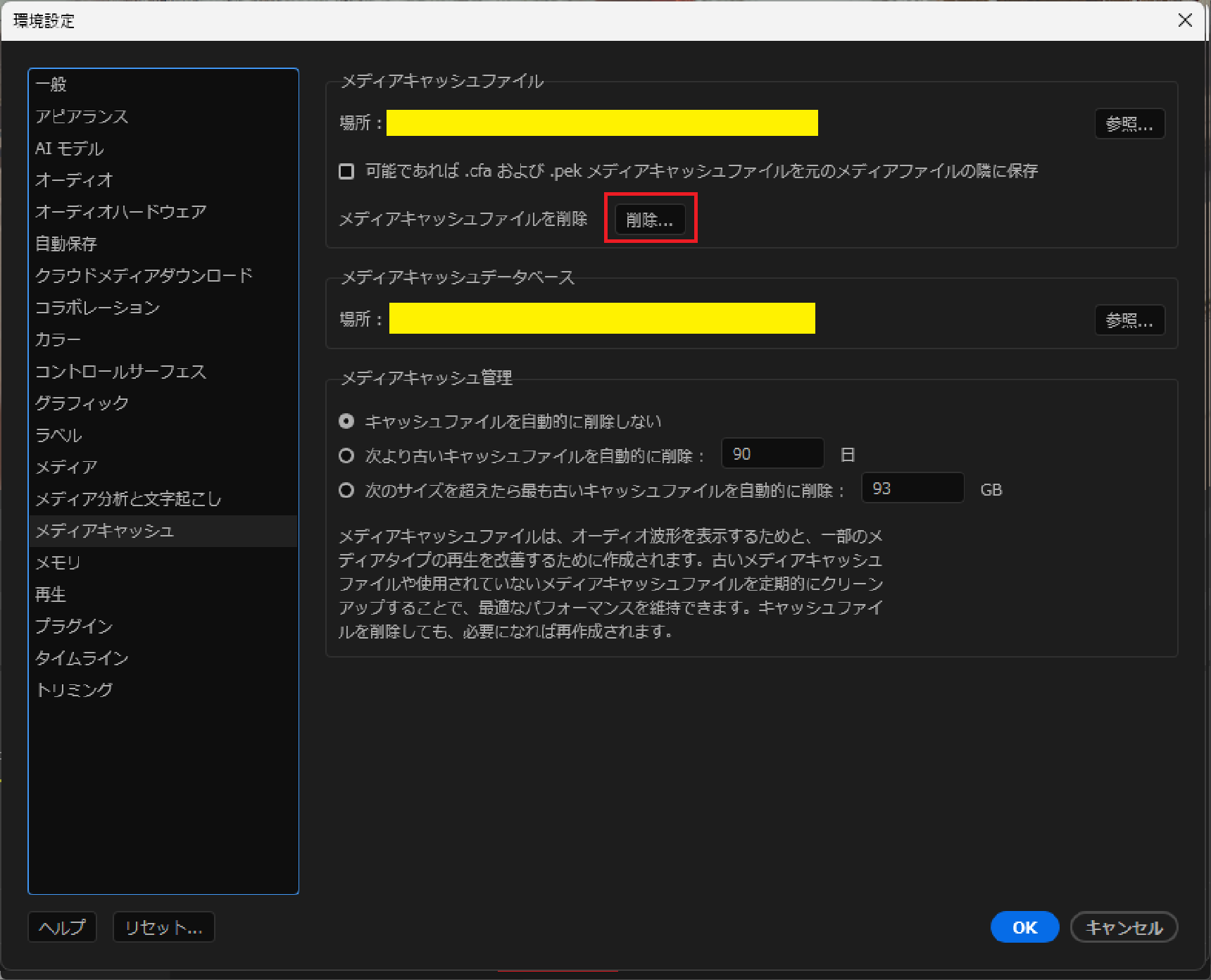Select the 再生 preferences category

tap(49, 593)
